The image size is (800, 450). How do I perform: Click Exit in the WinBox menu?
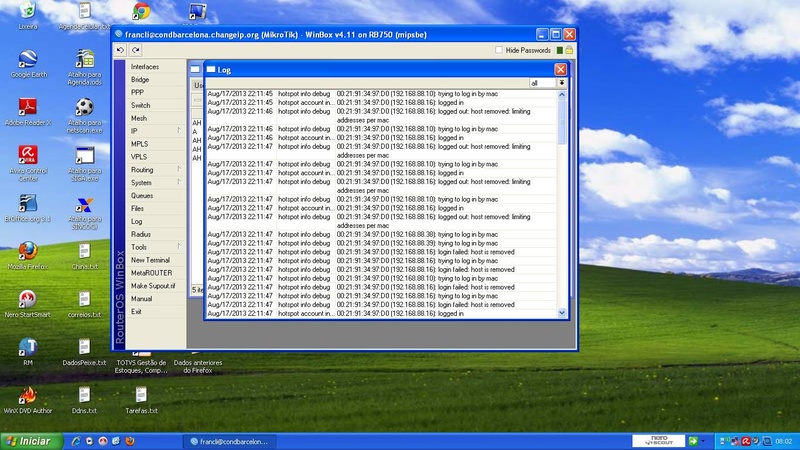pyautogui.click(x=136, y=312)
